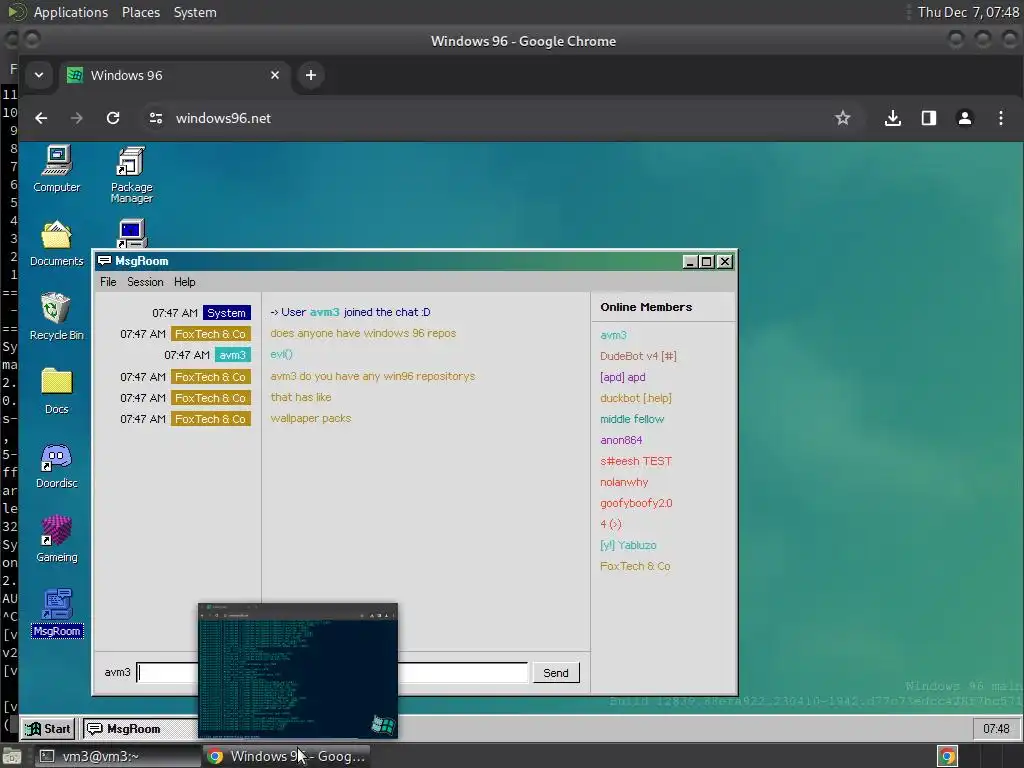
Task: Select the MsgRoom desktop icon
Action: [57, 613]
